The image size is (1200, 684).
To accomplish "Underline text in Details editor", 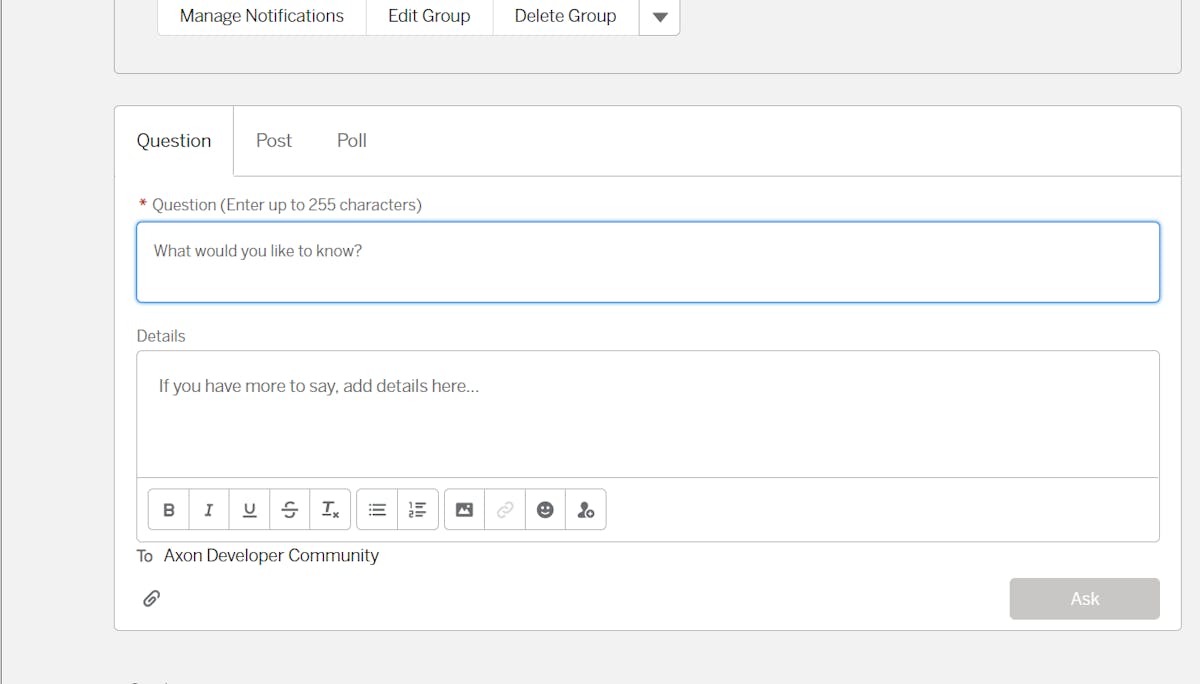I will point(249,510).
